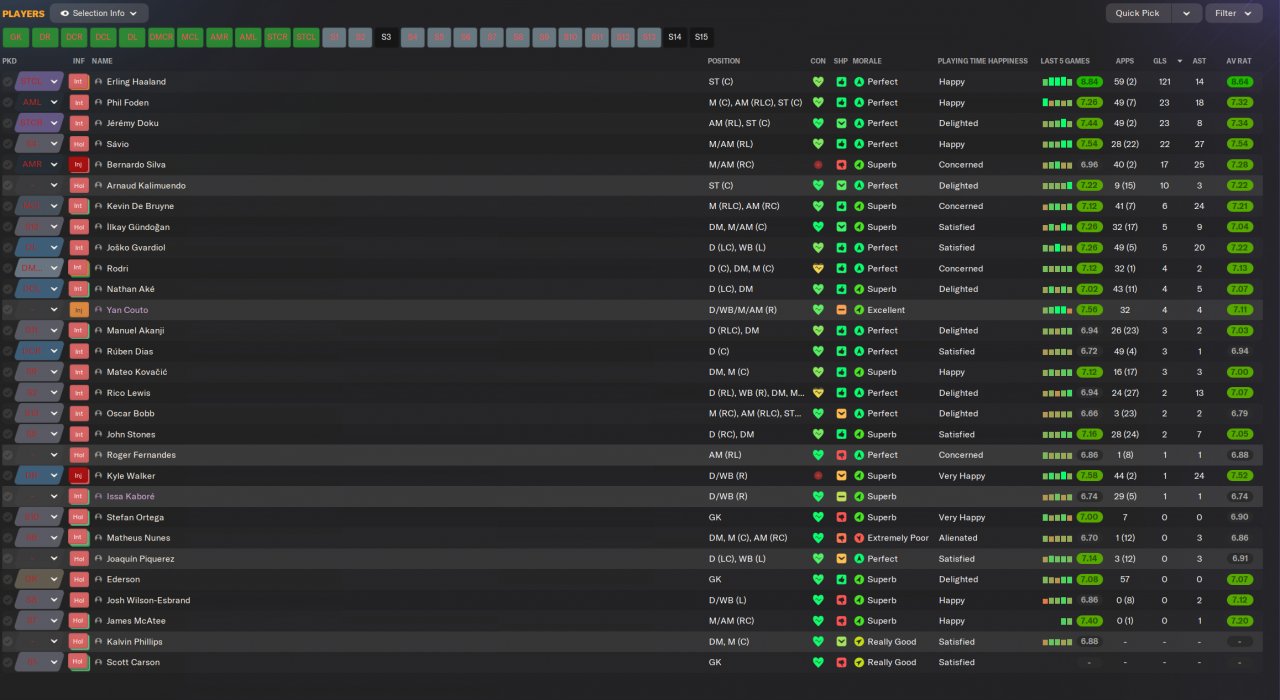The height and width of the screenshot is (700, 1280).
Task: Select the STCL position slot
Action: [x=306, y=38]
